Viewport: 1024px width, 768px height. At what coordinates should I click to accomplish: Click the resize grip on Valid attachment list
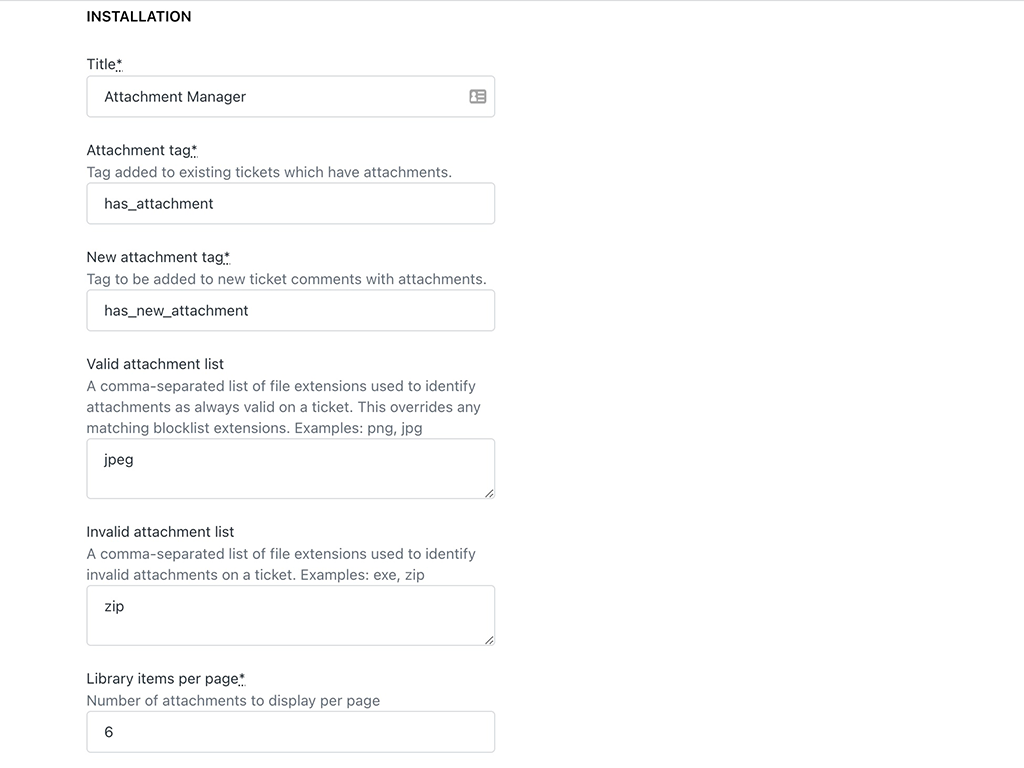pyautogui.click(x=489, y=491)
